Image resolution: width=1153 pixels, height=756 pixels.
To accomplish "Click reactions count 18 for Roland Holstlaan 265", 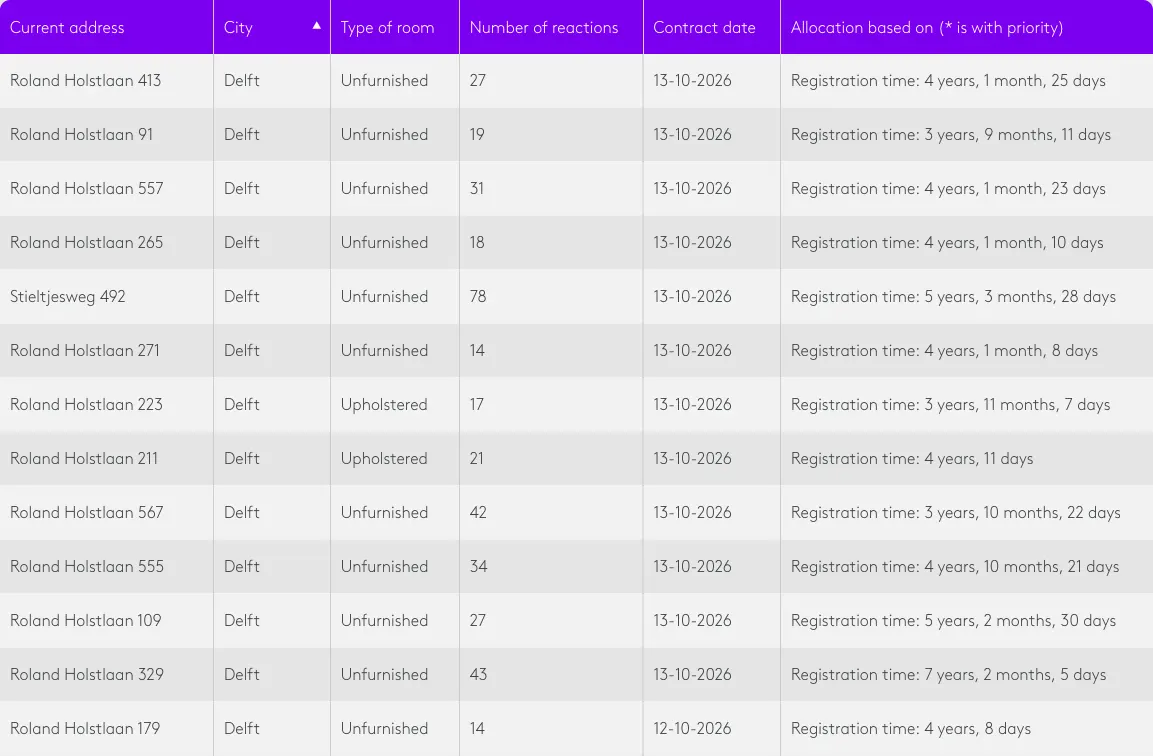I will point(476,243).
